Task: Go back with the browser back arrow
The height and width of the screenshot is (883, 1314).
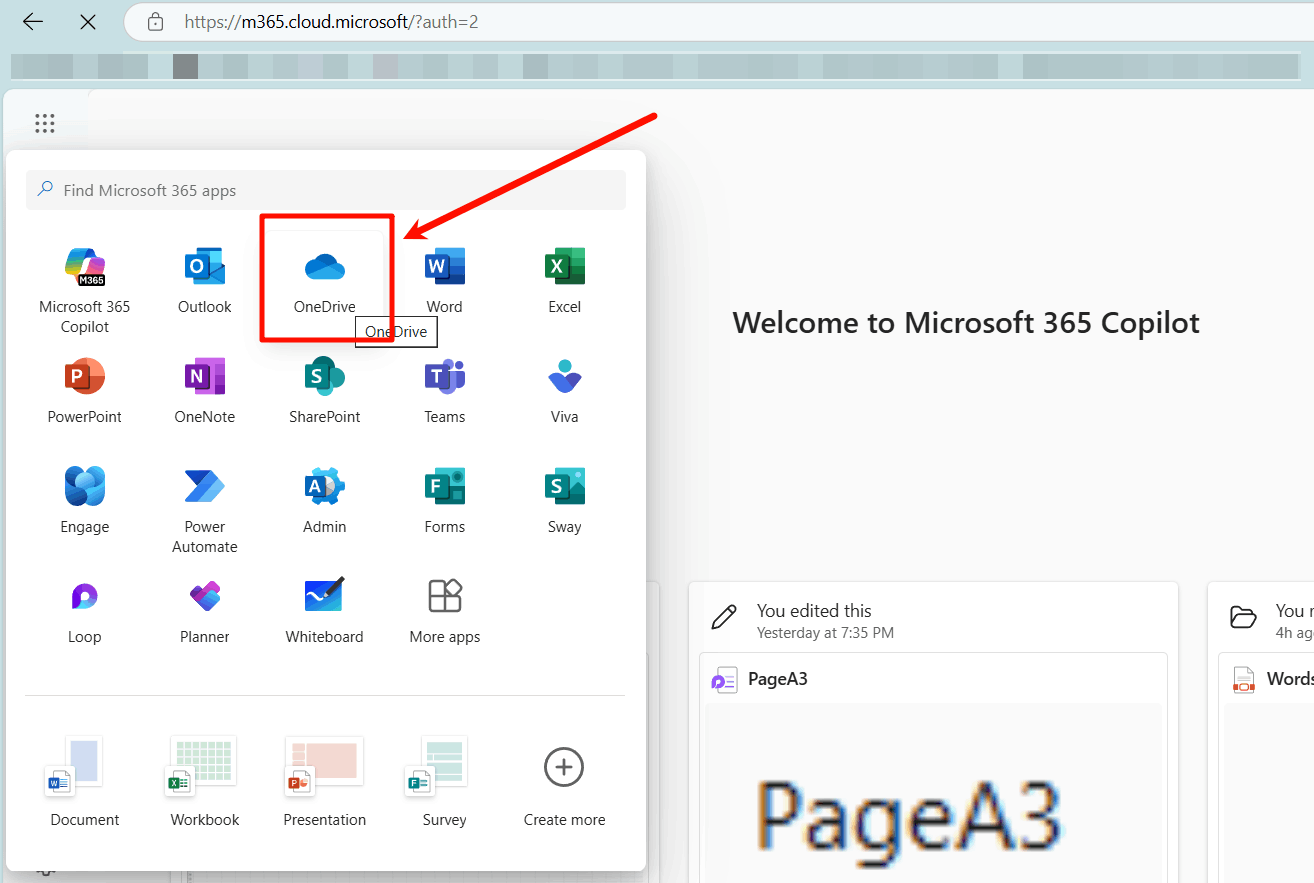Action: (33, 22)
